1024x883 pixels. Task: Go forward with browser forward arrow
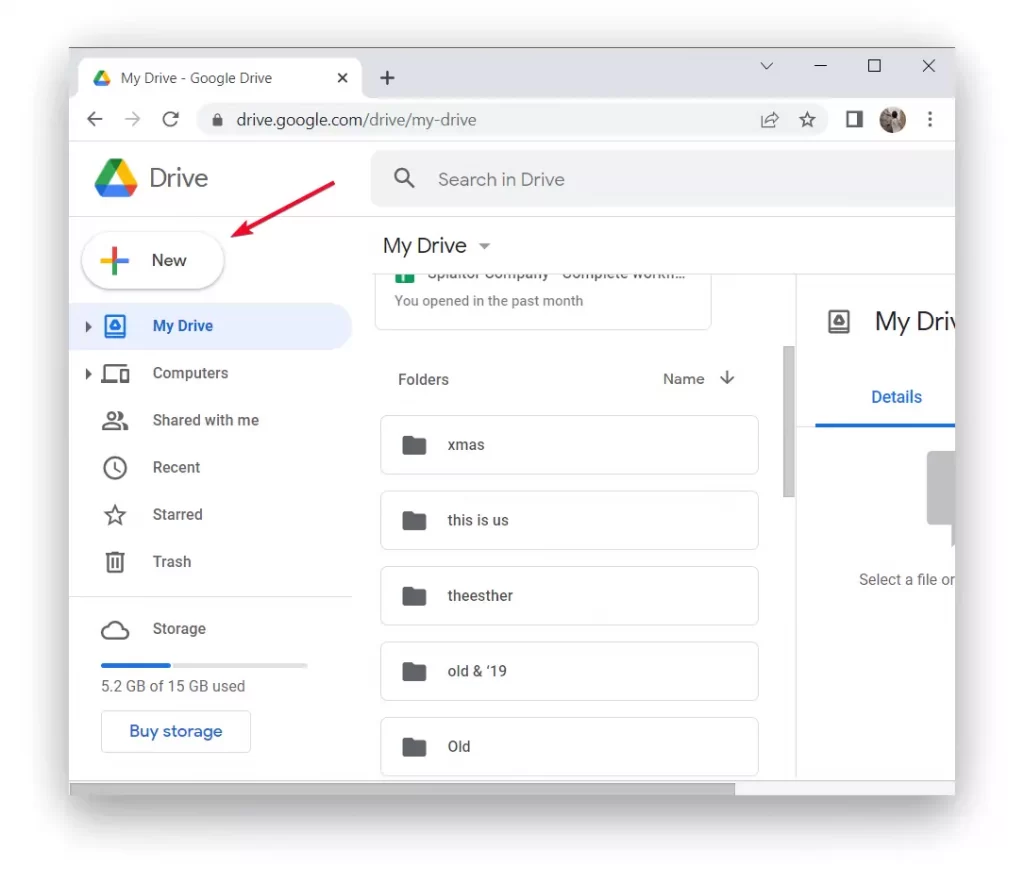coord(133,120)
